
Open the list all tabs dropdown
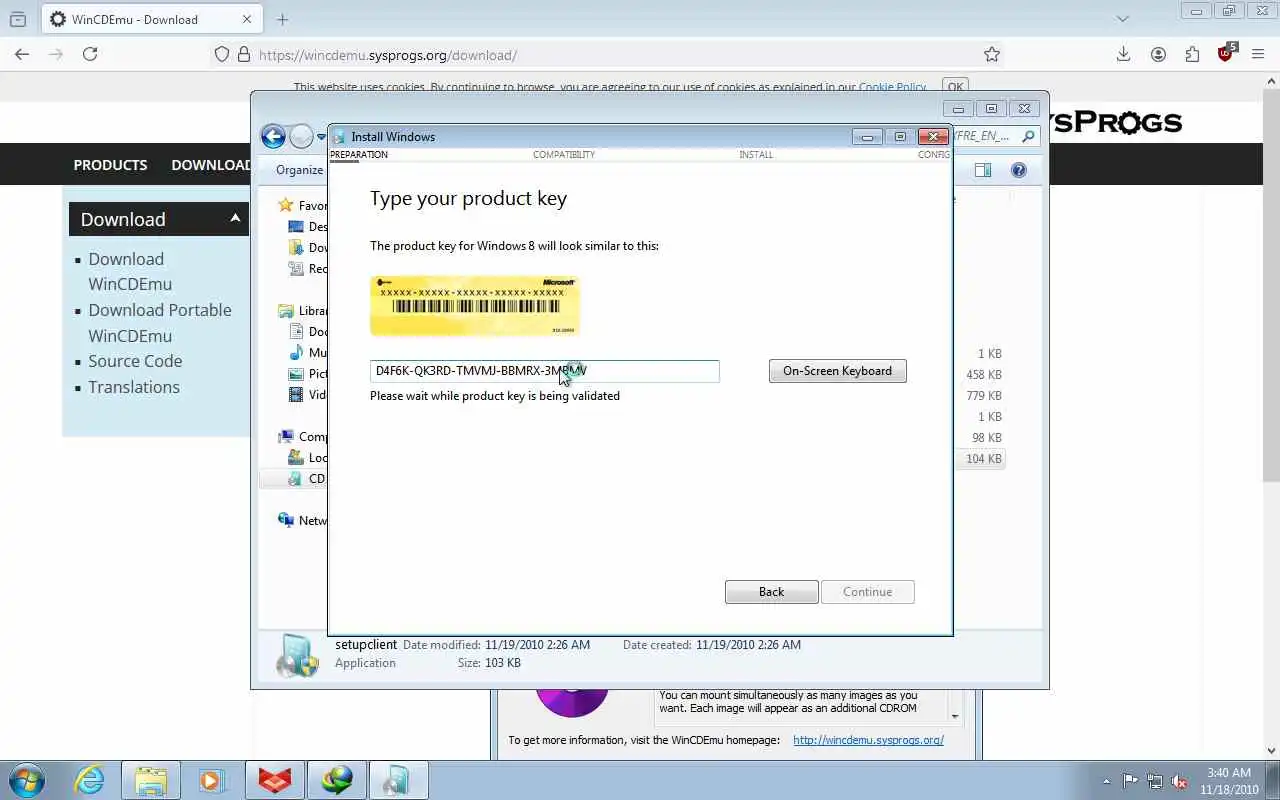[1122, 19]
